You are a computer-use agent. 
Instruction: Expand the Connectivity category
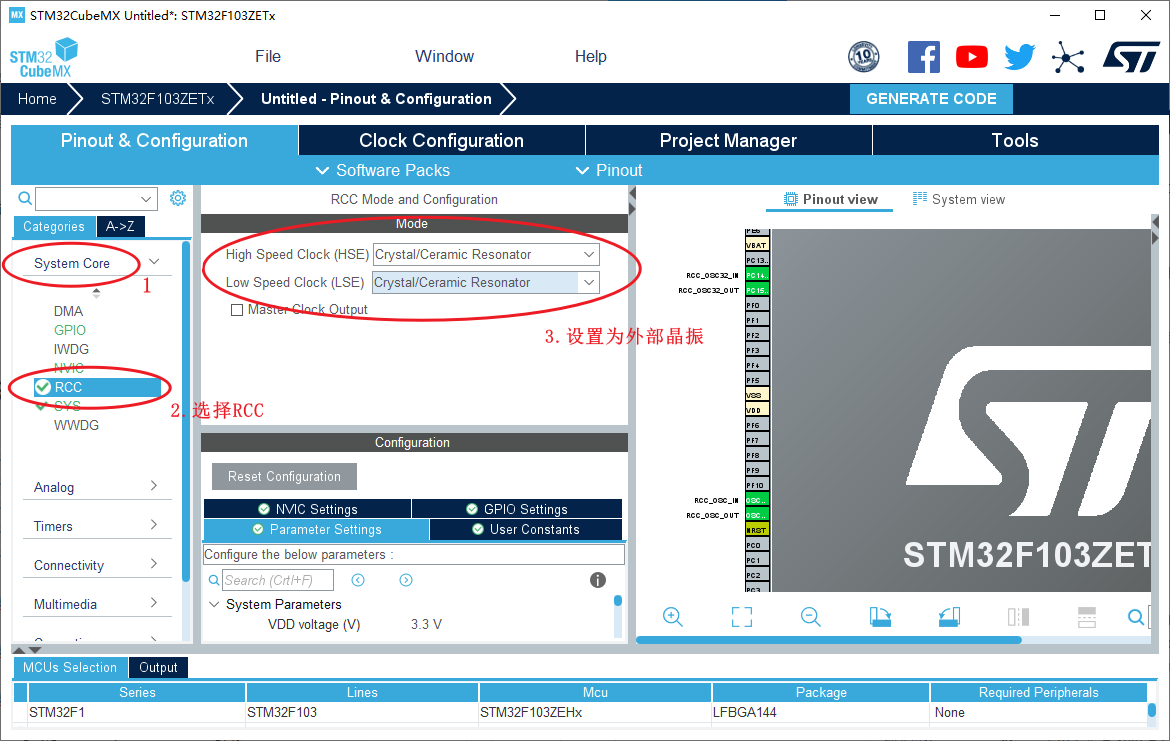154,563
